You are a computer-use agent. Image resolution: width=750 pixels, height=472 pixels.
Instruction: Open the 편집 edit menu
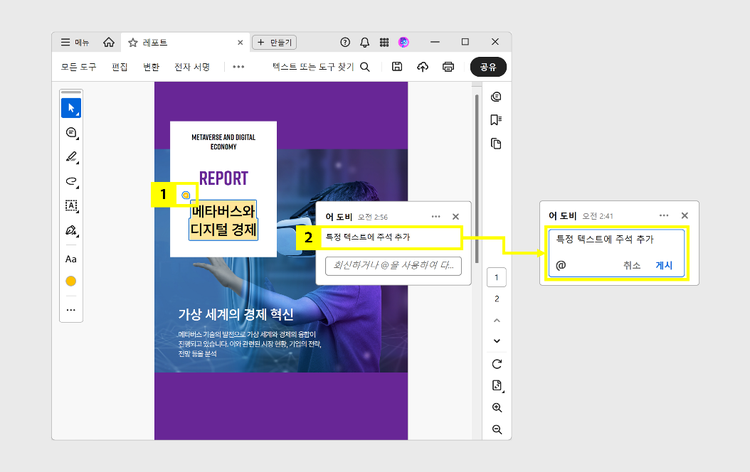(120, 67)
